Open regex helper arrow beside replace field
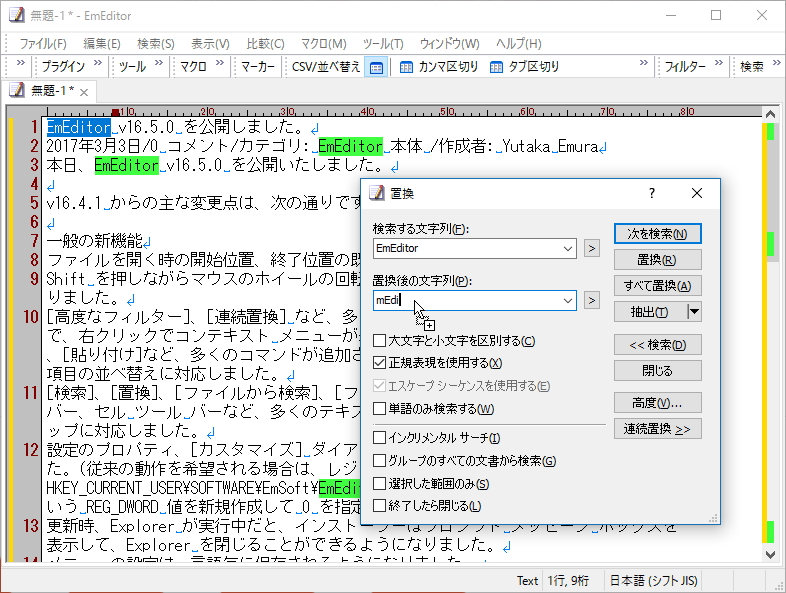The height and width of the screenshot is (593, 786). [x=592, y=300]
